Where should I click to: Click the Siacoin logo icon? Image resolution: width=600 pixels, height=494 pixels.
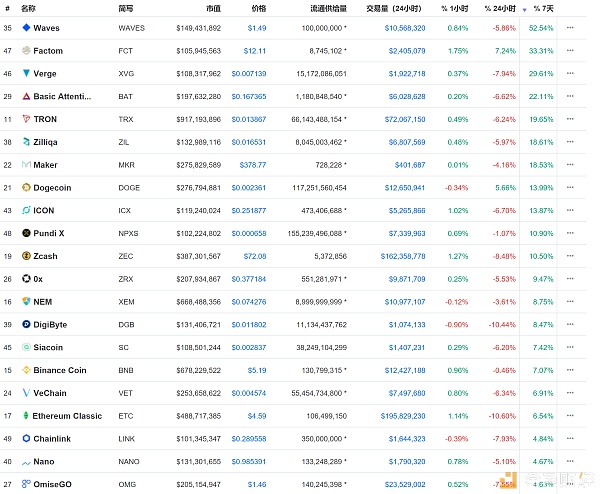coord(26,347)
